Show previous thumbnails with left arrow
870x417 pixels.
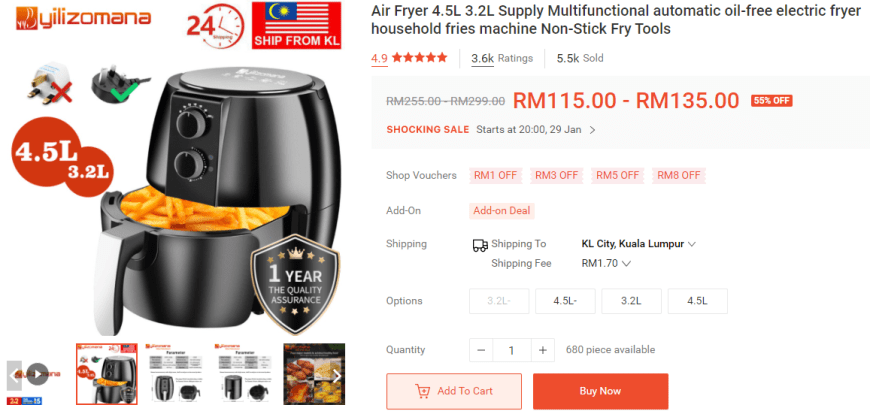click(x=12, y=376)
